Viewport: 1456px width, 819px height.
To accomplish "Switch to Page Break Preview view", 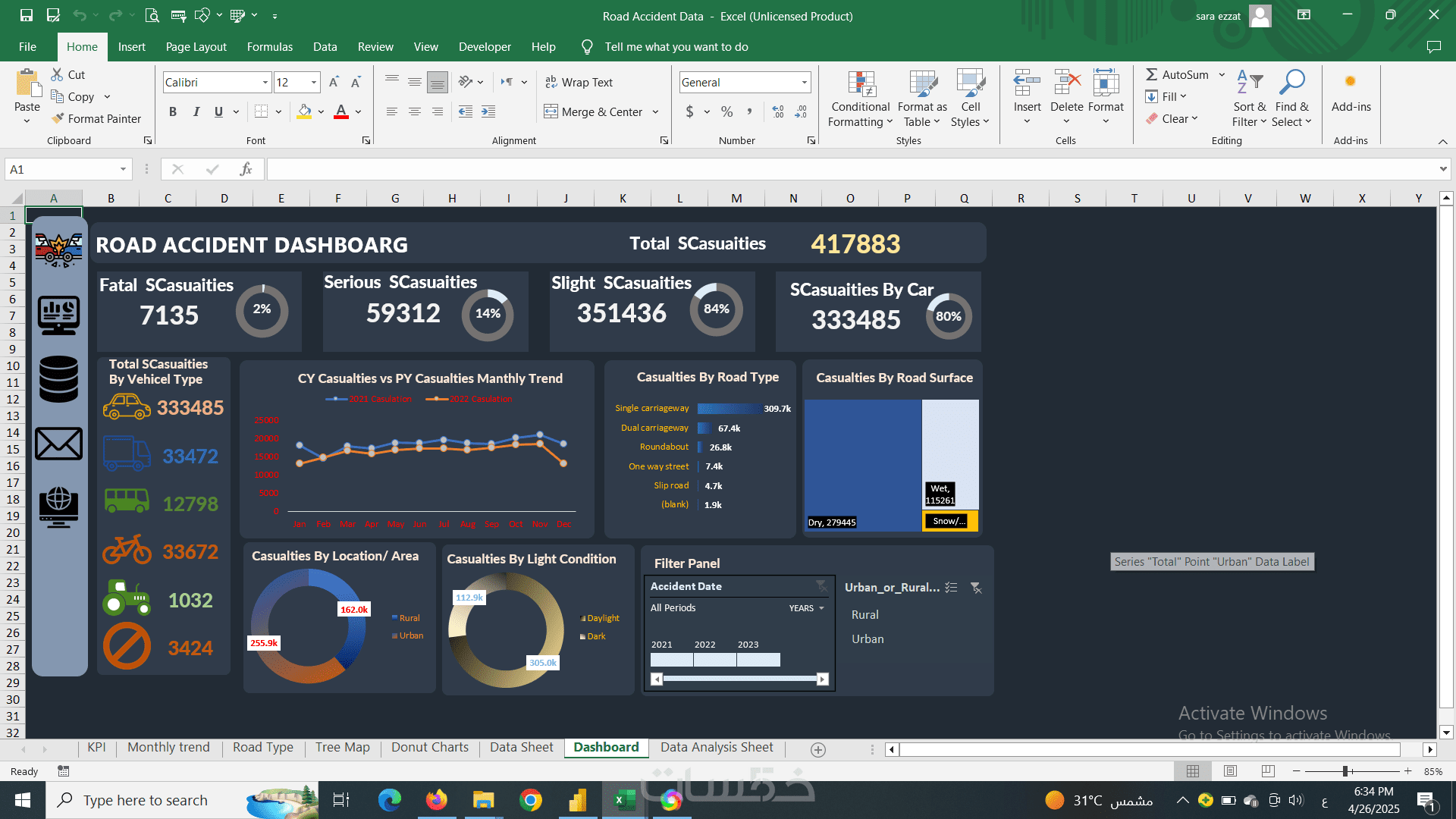I will click(1267, 771).
